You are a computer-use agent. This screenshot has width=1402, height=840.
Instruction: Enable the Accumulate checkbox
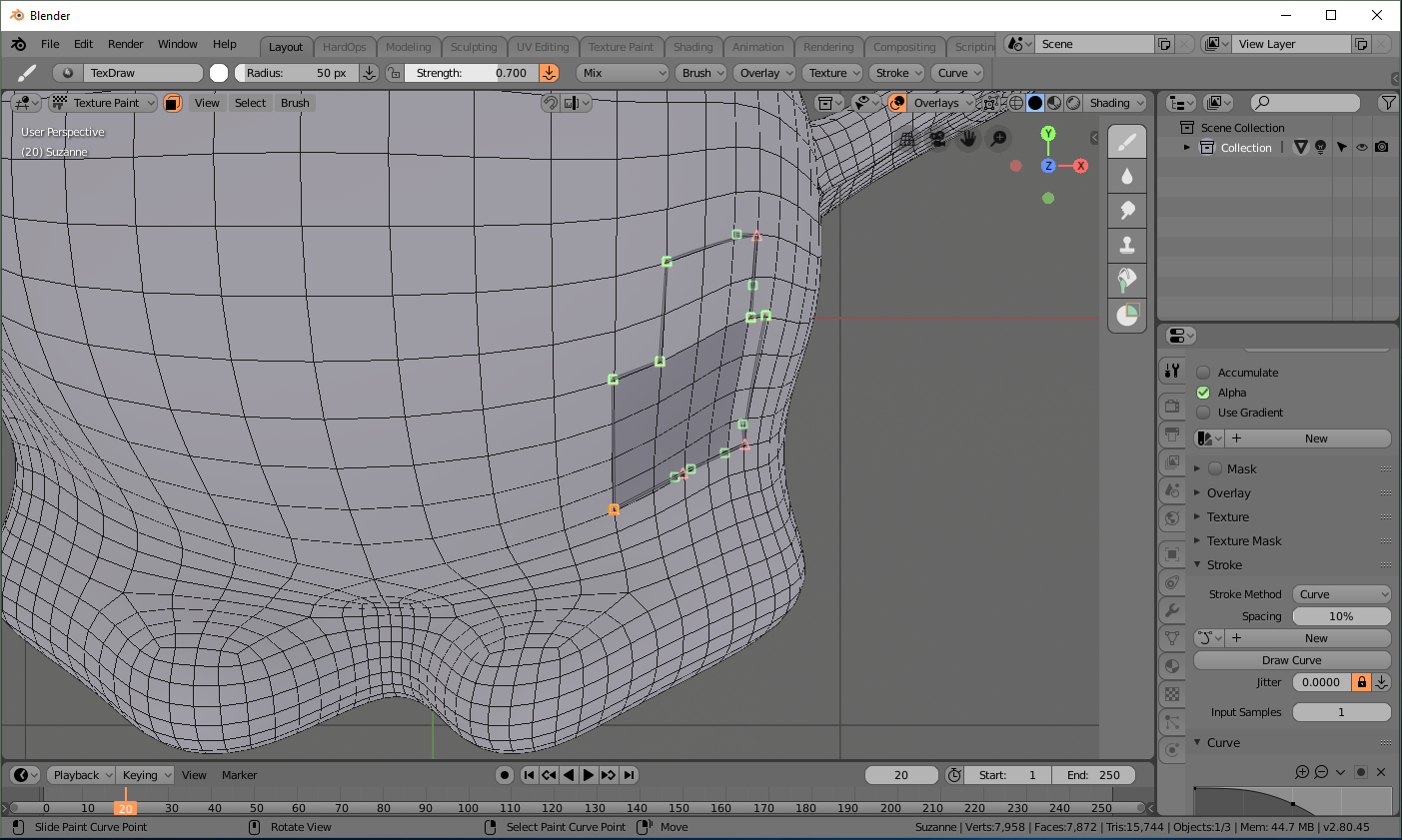pos(1203,373)
